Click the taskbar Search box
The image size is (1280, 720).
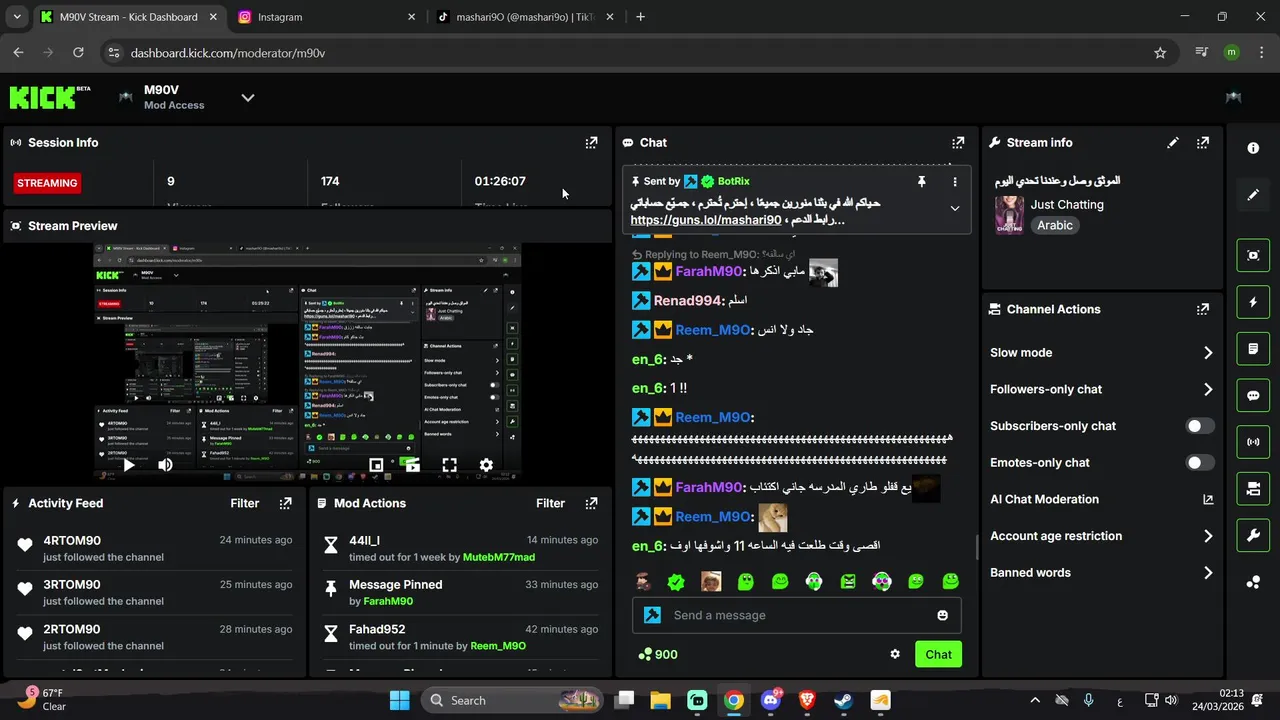tap(513, 700)
